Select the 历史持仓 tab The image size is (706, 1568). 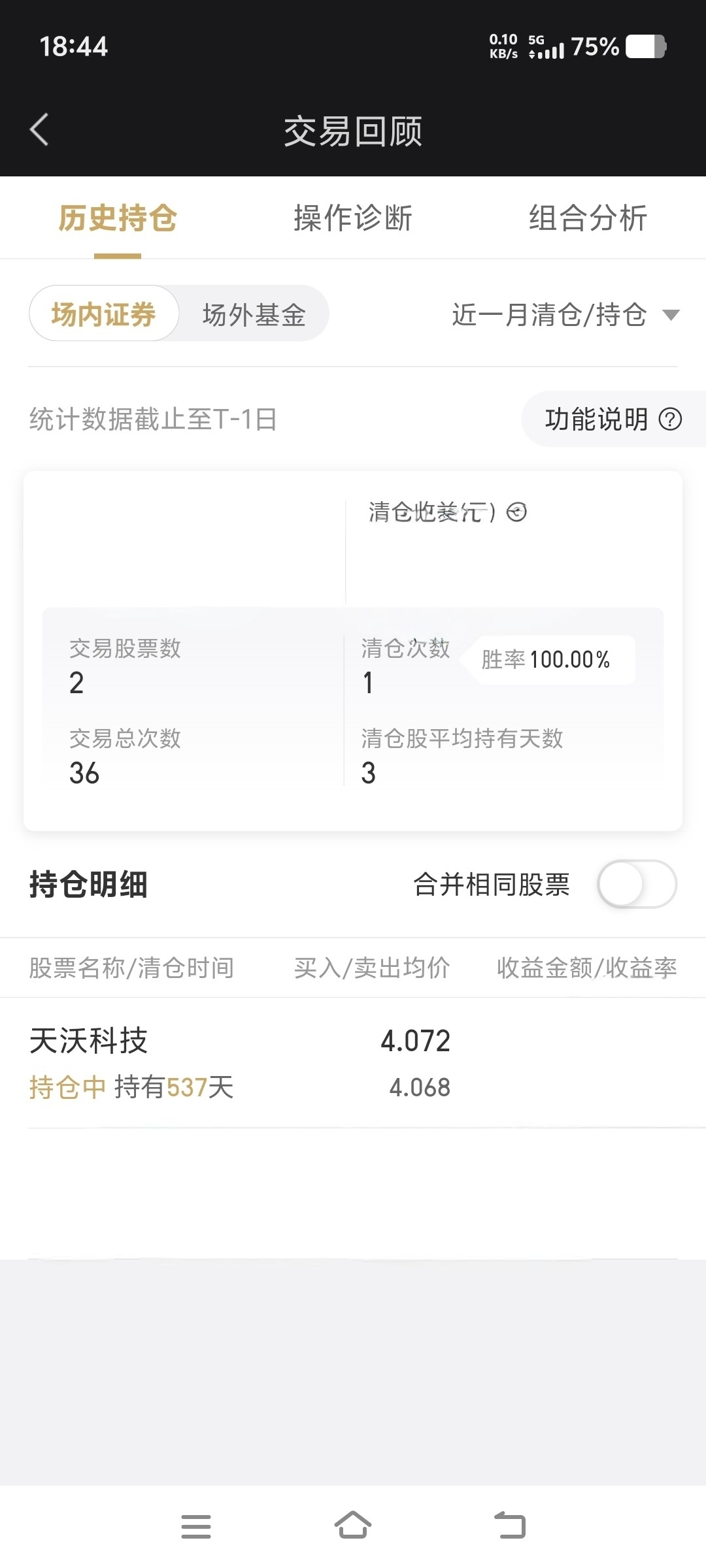118,218
